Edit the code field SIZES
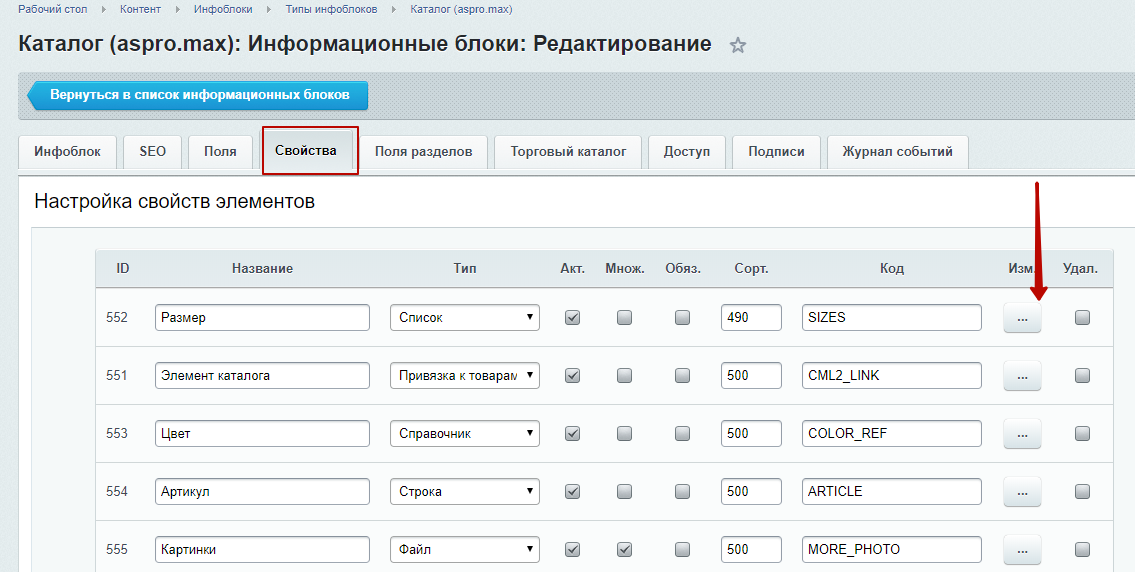Screen dimensions: 1135x572 892,317
